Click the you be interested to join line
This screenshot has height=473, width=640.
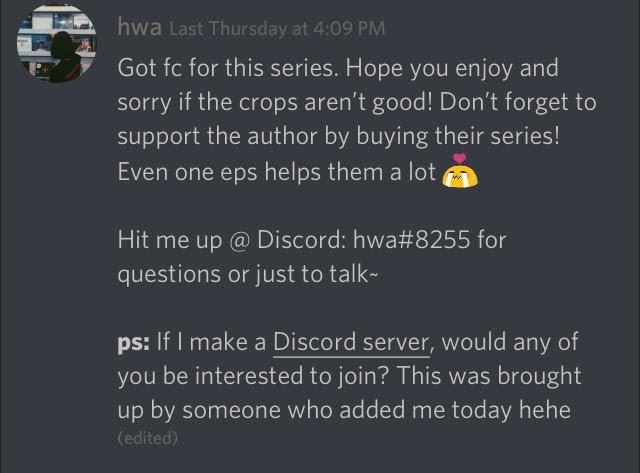pyautogui.click(x=349, y=376)
